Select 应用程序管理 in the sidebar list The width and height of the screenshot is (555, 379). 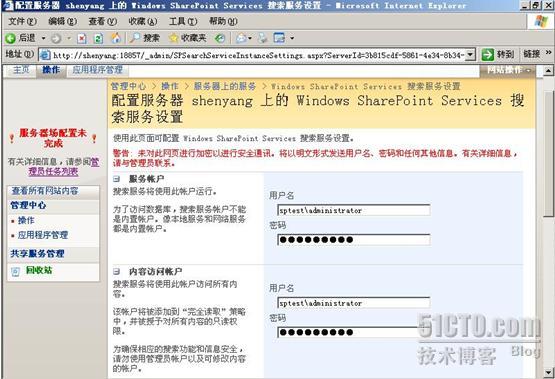click(x=43, y=235)
